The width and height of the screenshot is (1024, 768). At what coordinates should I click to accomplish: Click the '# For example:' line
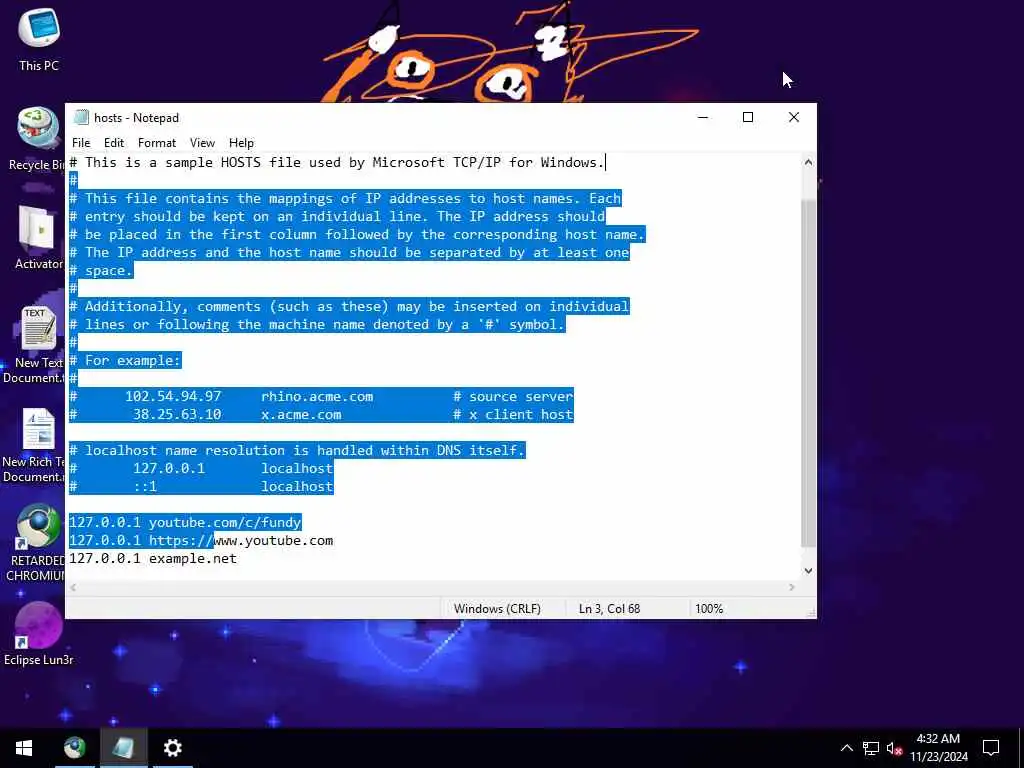pos(125,360)
